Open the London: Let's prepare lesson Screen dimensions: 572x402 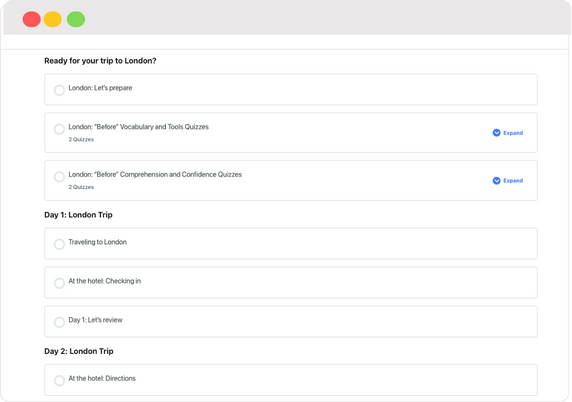(x=100, y=88)
